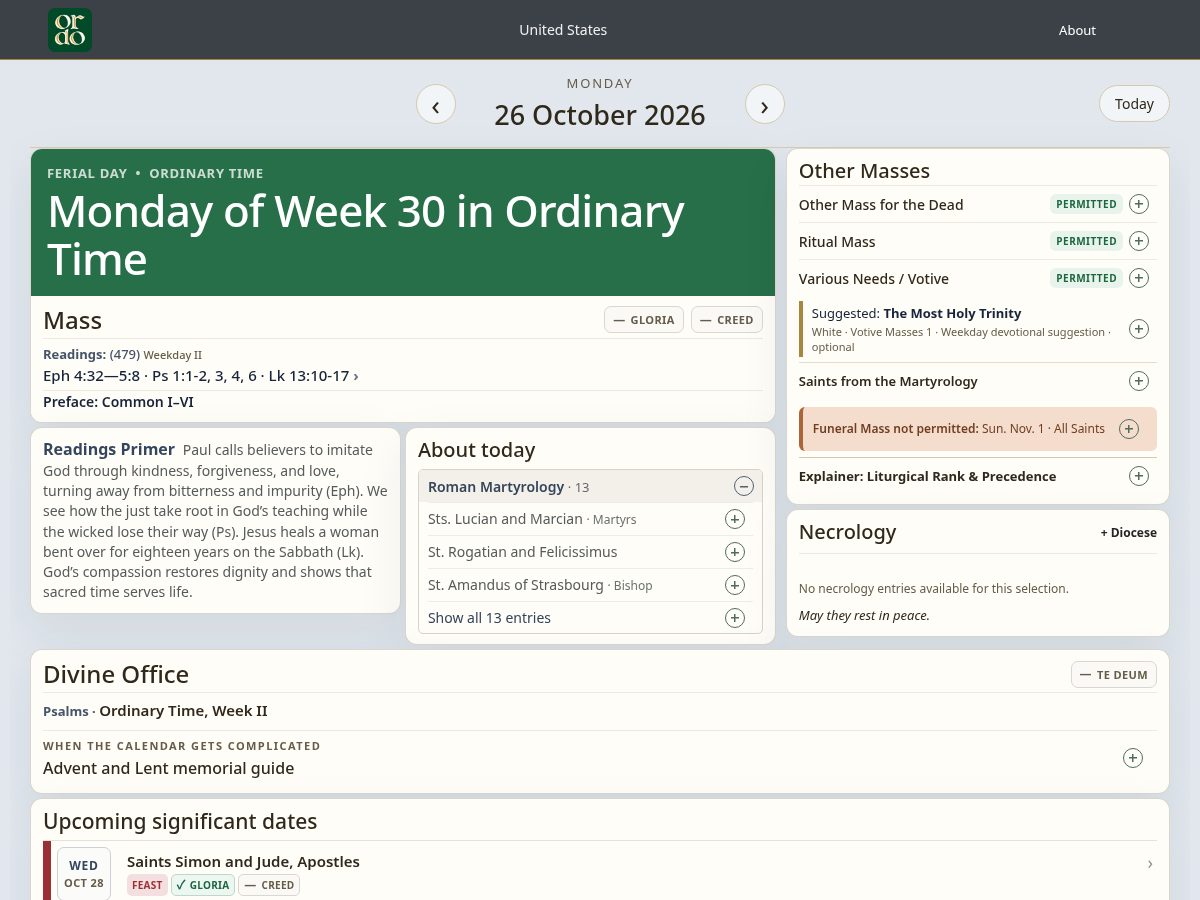Go to next day arrow
The image size is (1200, 900).
[x=765, y=104]
